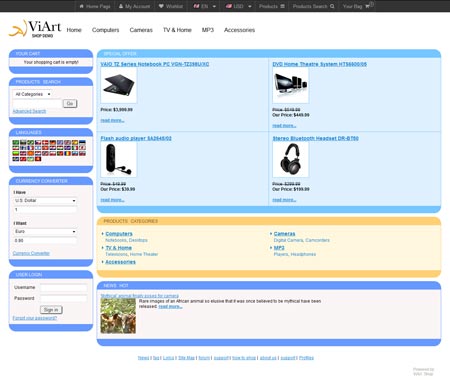Open the Wishlist heart icon
Image resolution: width=450 pixels, height=380 pixels.
[161, 6]
